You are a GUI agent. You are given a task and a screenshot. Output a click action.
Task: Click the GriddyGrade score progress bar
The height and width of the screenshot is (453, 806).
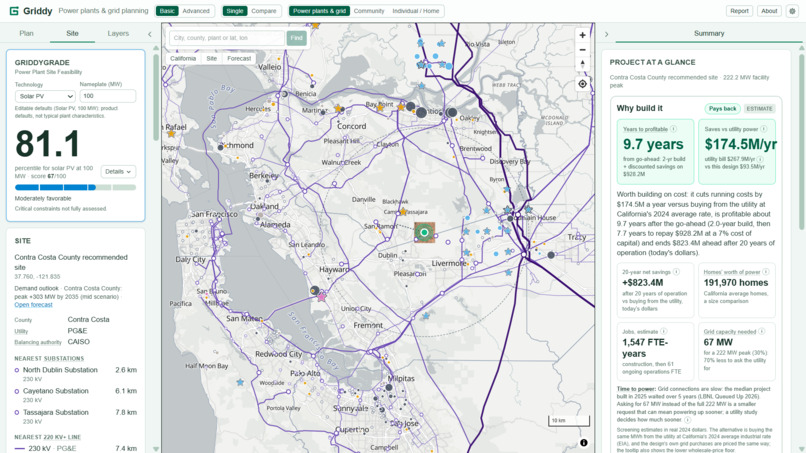pos(76,188)
